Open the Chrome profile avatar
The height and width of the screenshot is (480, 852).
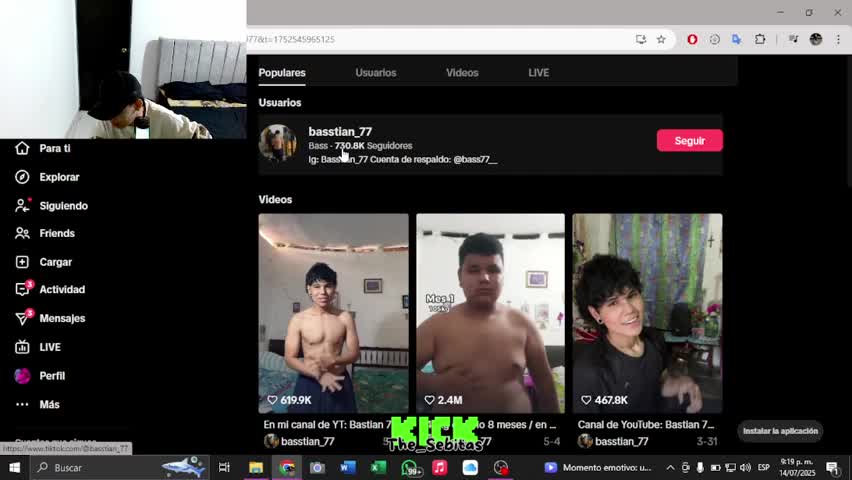[x=816, y=39]
